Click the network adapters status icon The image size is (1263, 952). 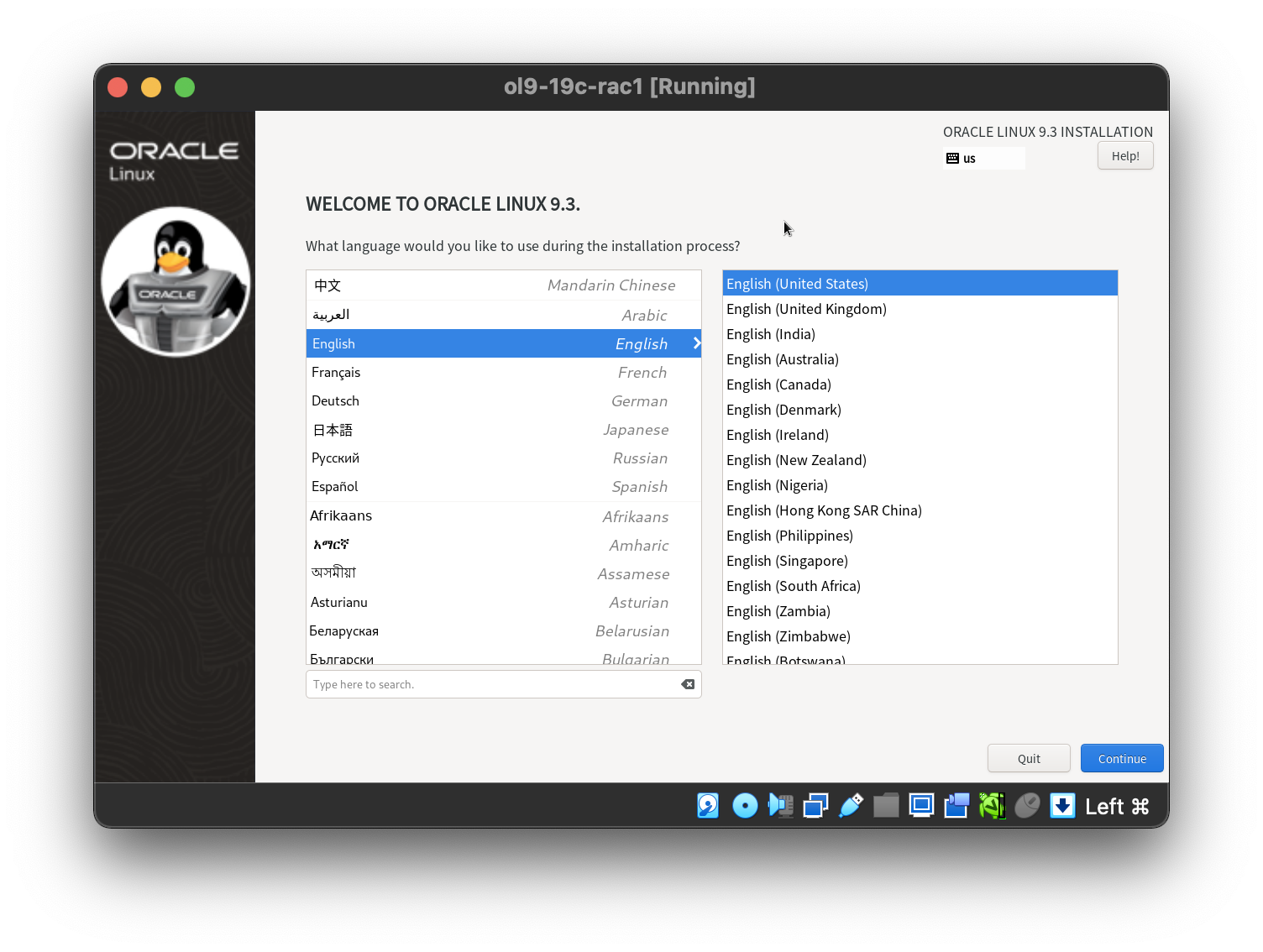pyautogui.click(x=815, y=806)
